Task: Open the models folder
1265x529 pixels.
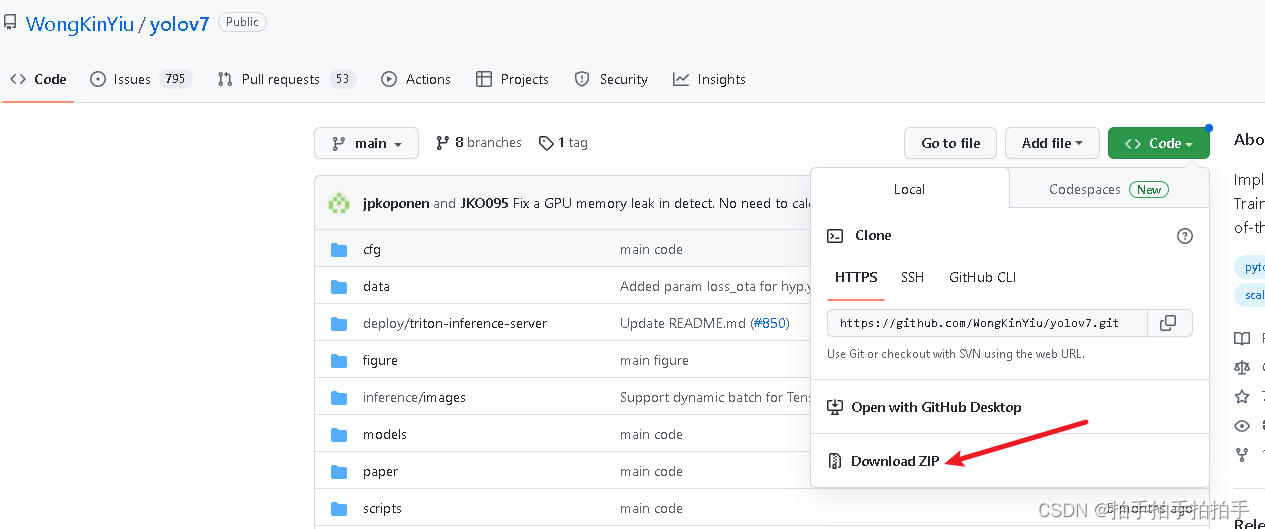Action: pyautogui.click(x=385, y=434)
